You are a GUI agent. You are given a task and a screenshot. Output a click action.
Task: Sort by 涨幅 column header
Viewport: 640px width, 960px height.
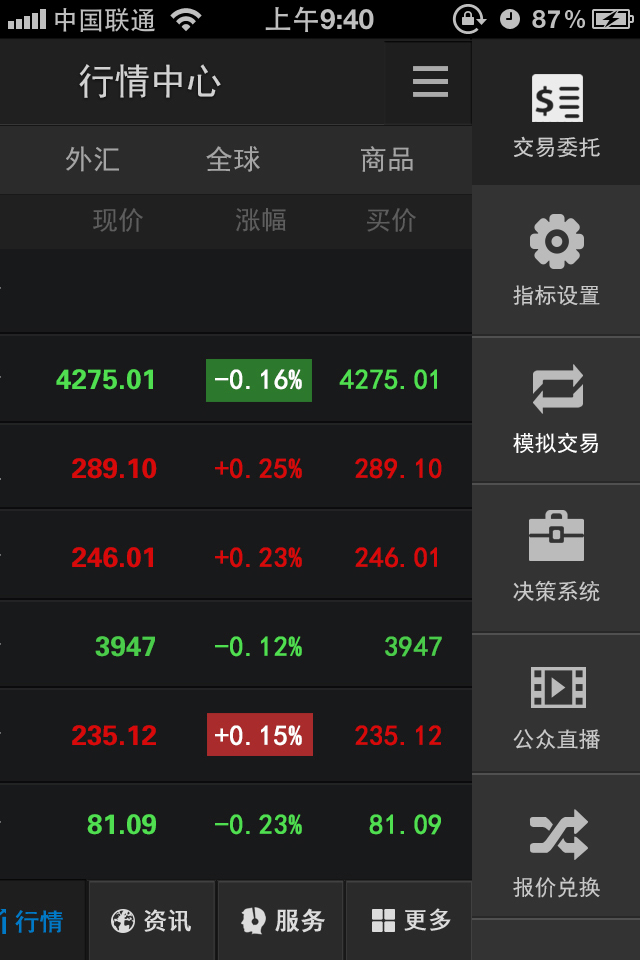261,220
